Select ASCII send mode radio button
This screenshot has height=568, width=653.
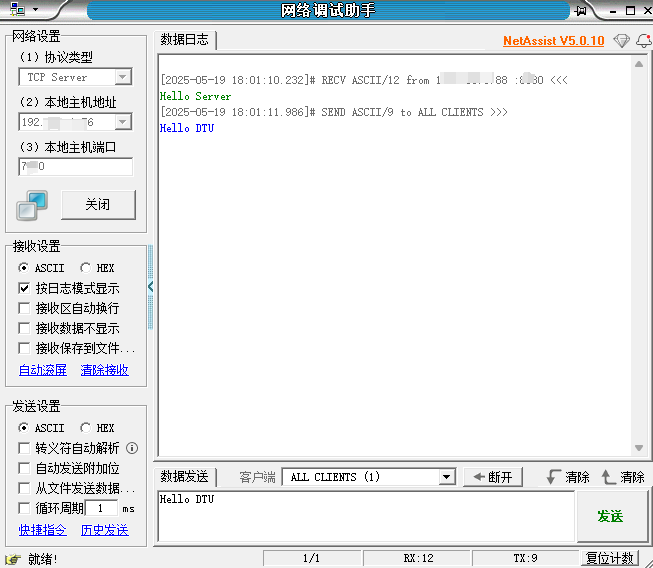pyautogui.click(x=24, y=428)
